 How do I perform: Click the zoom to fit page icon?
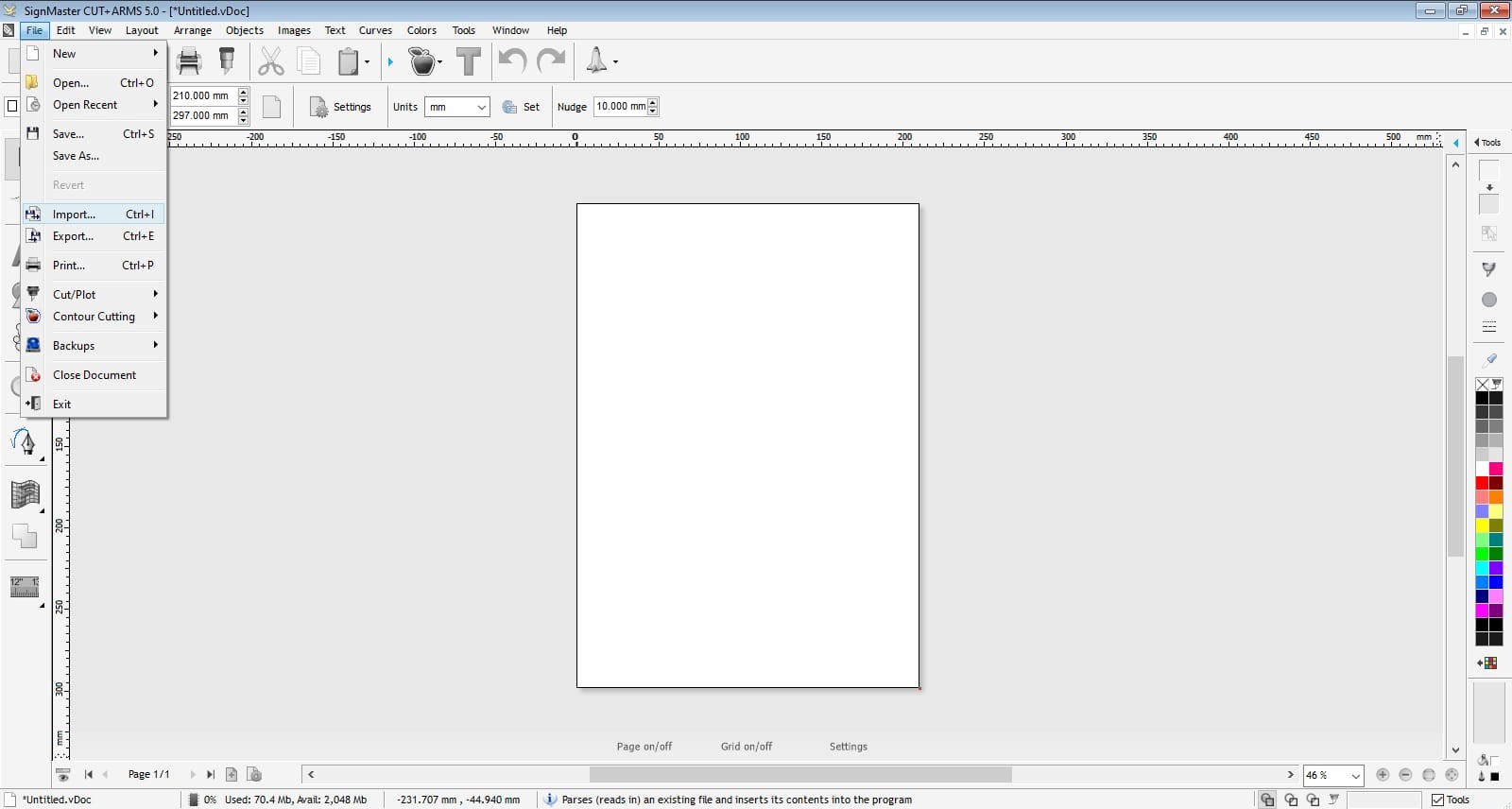click(1429, 775)
